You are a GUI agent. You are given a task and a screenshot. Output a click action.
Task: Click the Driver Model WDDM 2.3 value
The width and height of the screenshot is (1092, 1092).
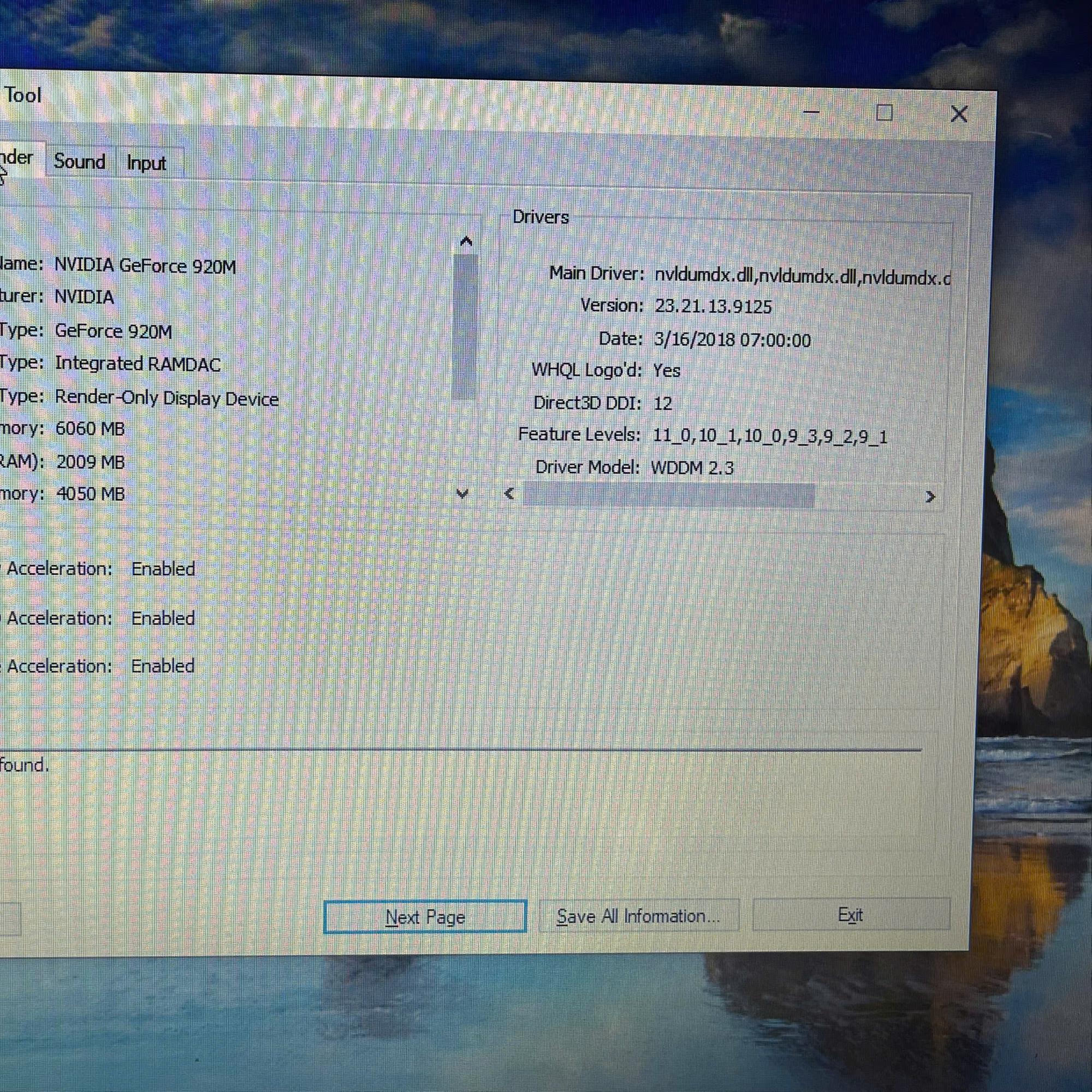(x=692, y=468)
